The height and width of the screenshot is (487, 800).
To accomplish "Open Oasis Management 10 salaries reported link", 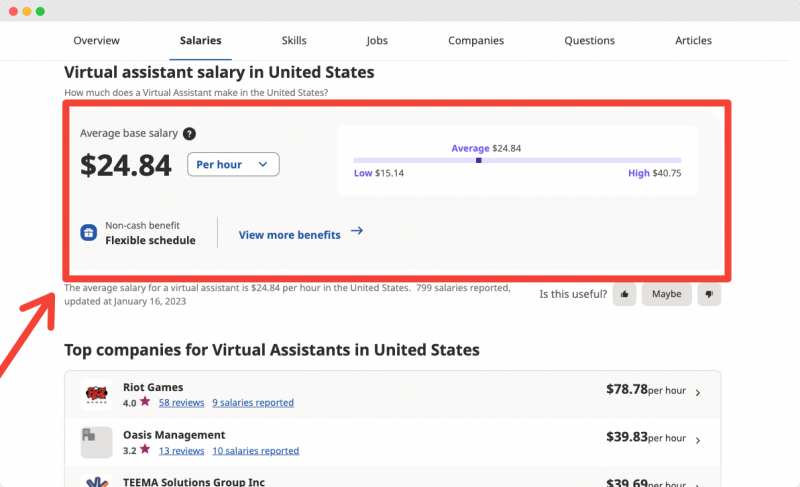I will (x=256, y=451).
